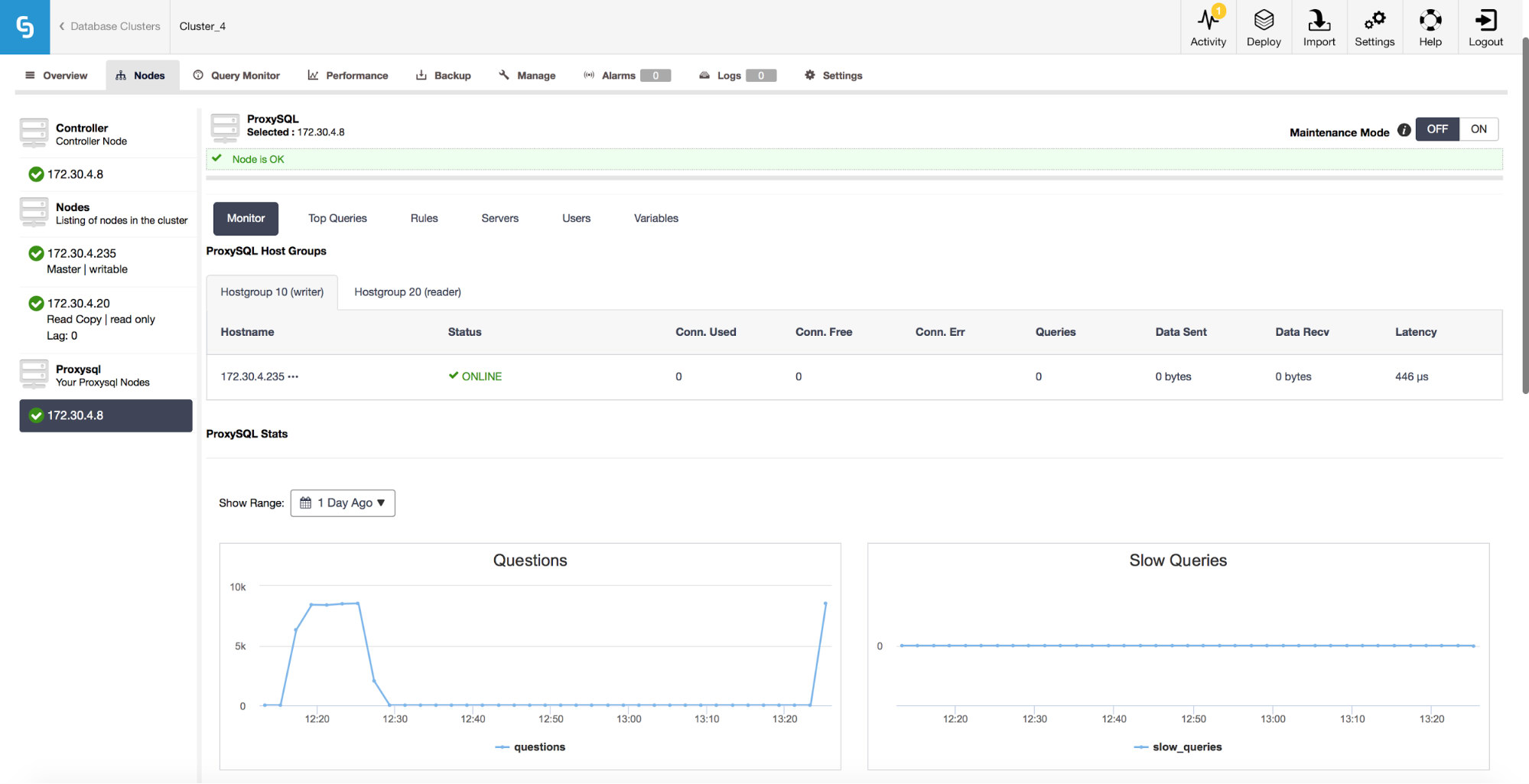Open the Deploy stack icon
Screen dimensions: 1529x784
tap(1264, 20)
